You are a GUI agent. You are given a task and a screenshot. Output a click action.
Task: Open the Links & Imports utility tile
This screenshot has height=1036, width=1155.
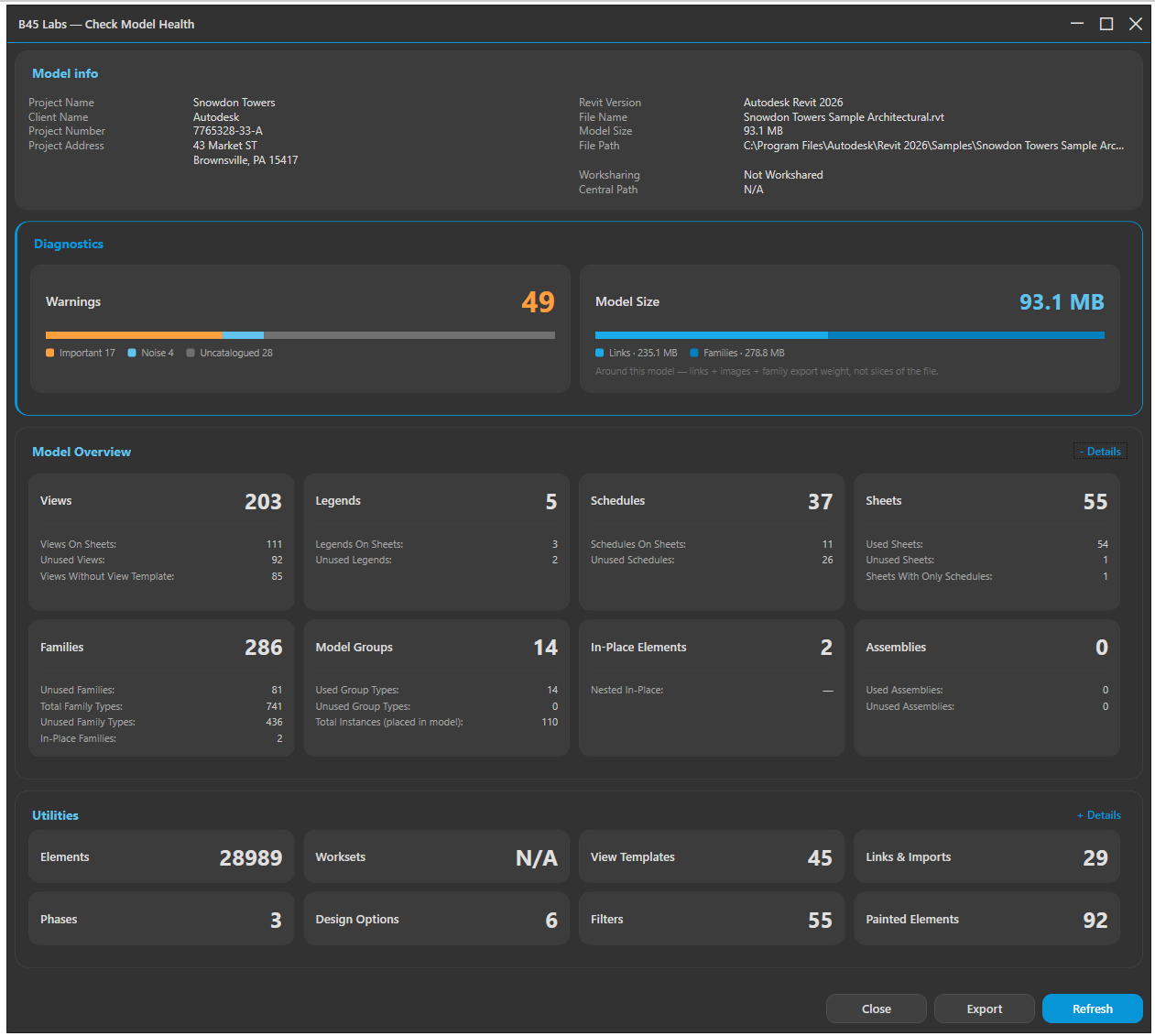(986, 856)
